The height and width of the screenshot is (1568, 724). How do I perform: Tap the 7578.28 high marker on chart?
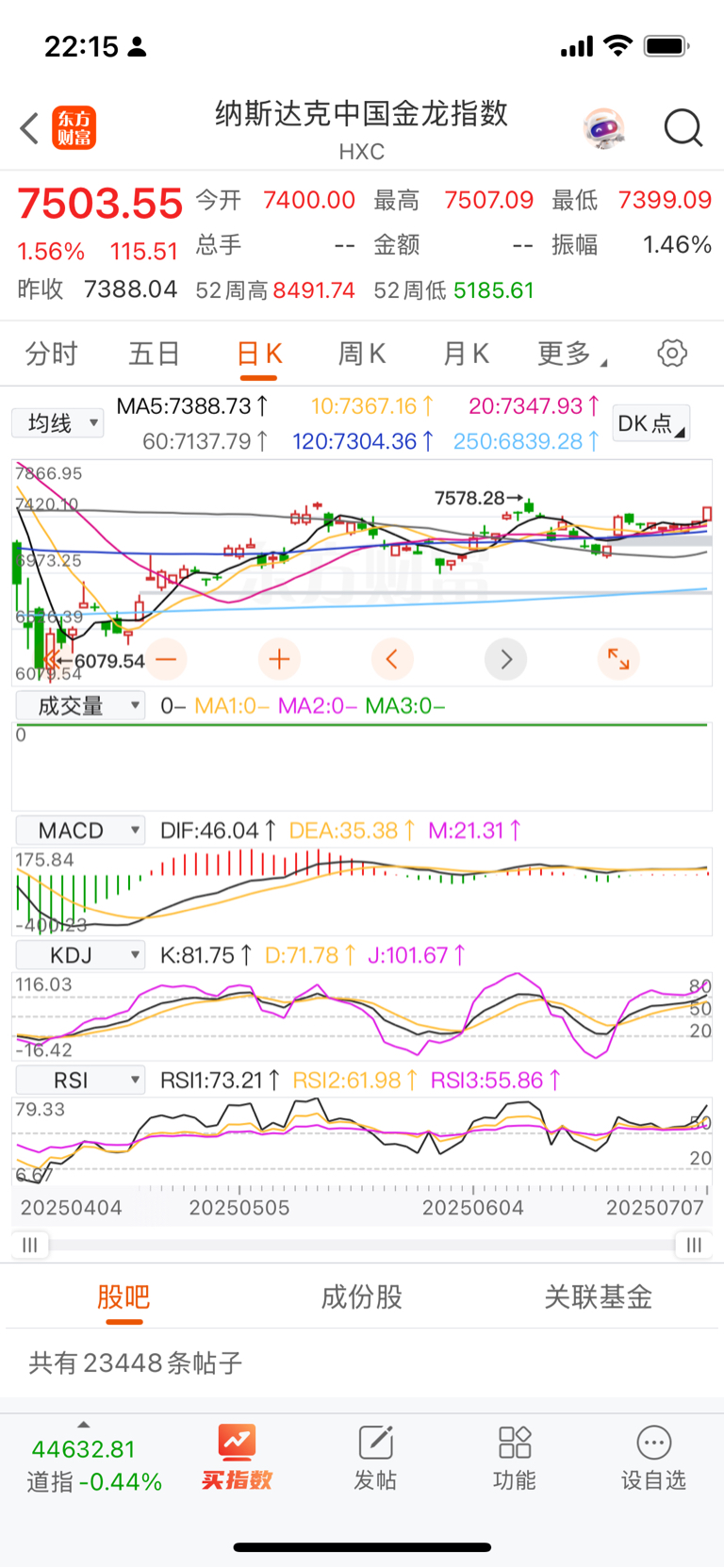point(479,497)
